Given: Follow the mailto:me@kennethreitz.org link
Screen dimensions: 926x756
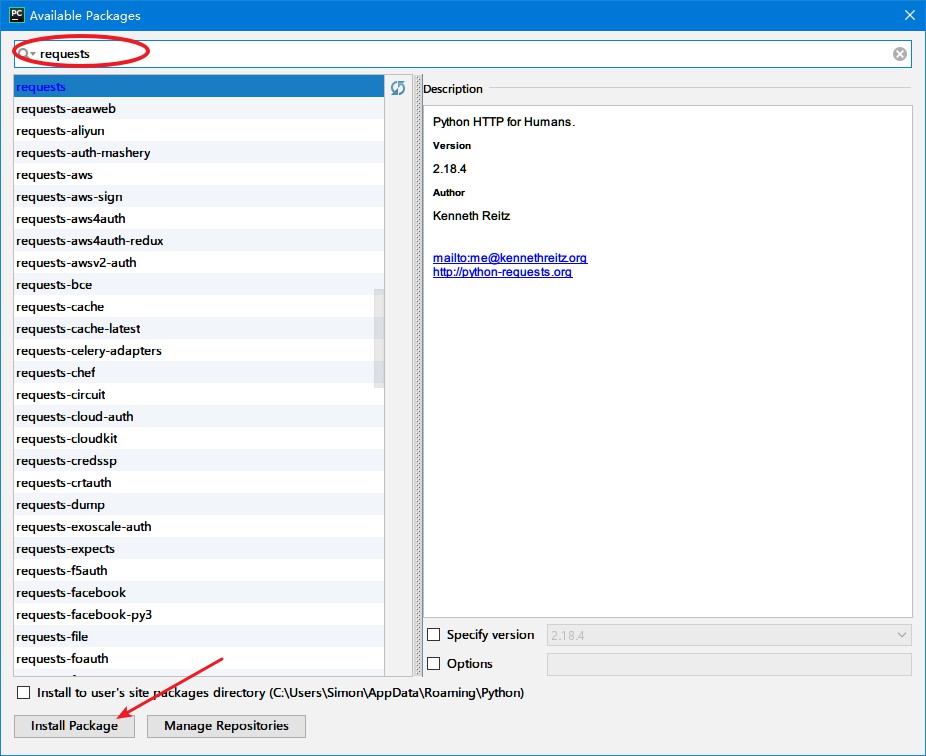Looking at the screenshot, I should click(508, 258).
